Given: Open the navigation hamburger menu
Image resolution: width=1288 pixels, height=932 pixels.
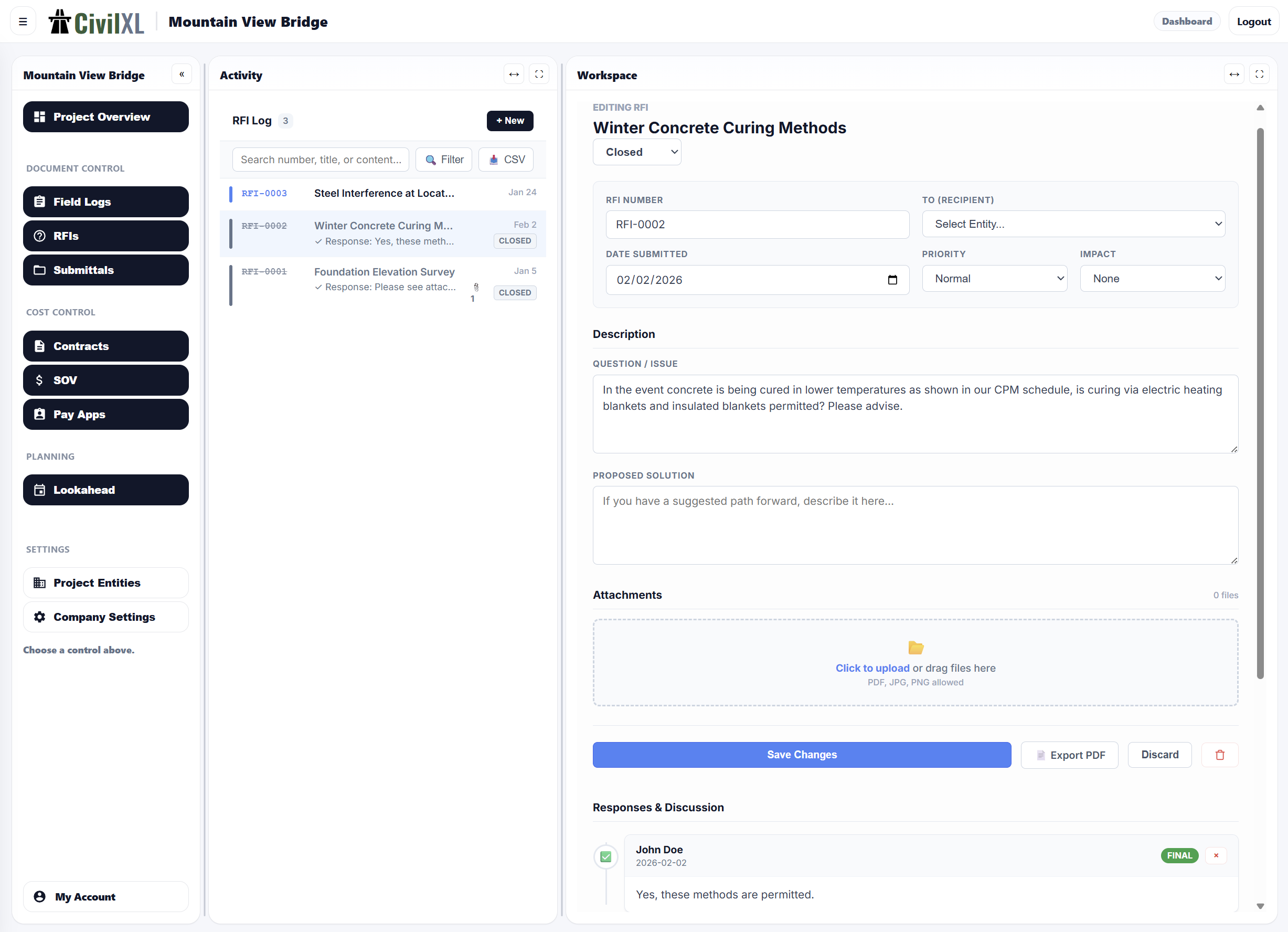Looking at the screenshot, I should pos(23,20).
